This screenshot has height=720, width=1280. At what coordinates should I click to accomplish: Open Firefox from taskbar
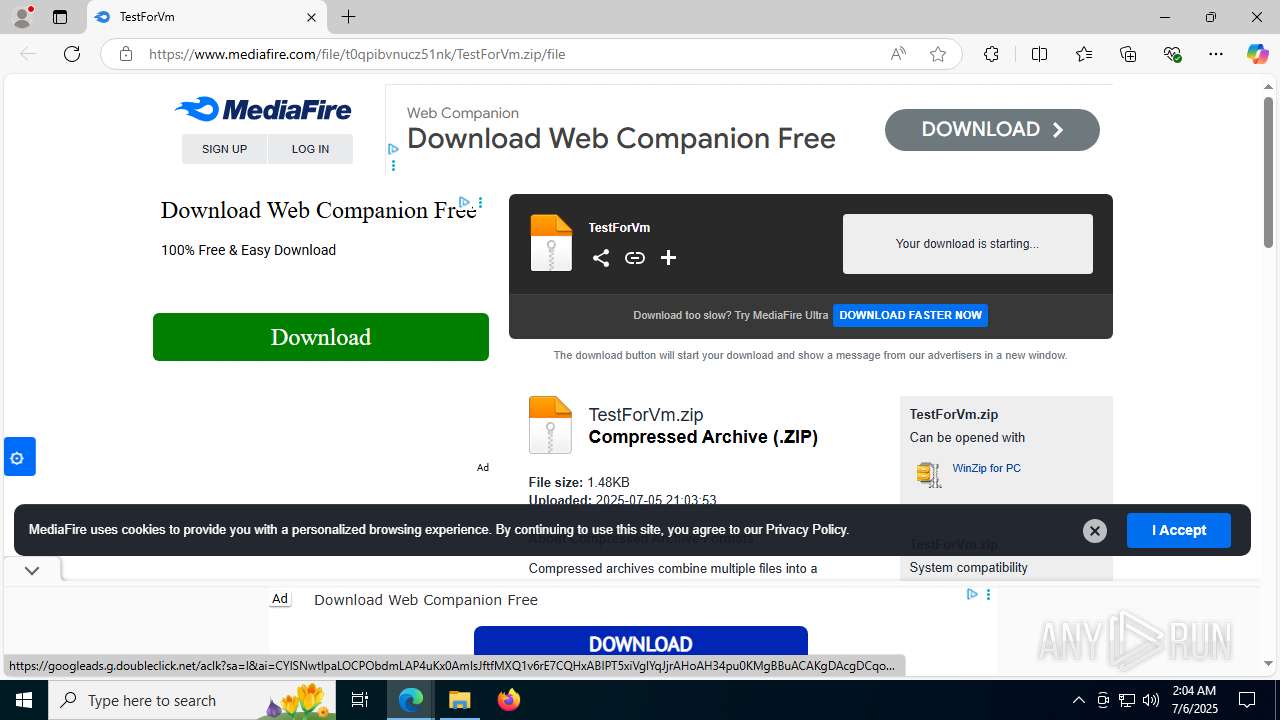click(509, 700)
